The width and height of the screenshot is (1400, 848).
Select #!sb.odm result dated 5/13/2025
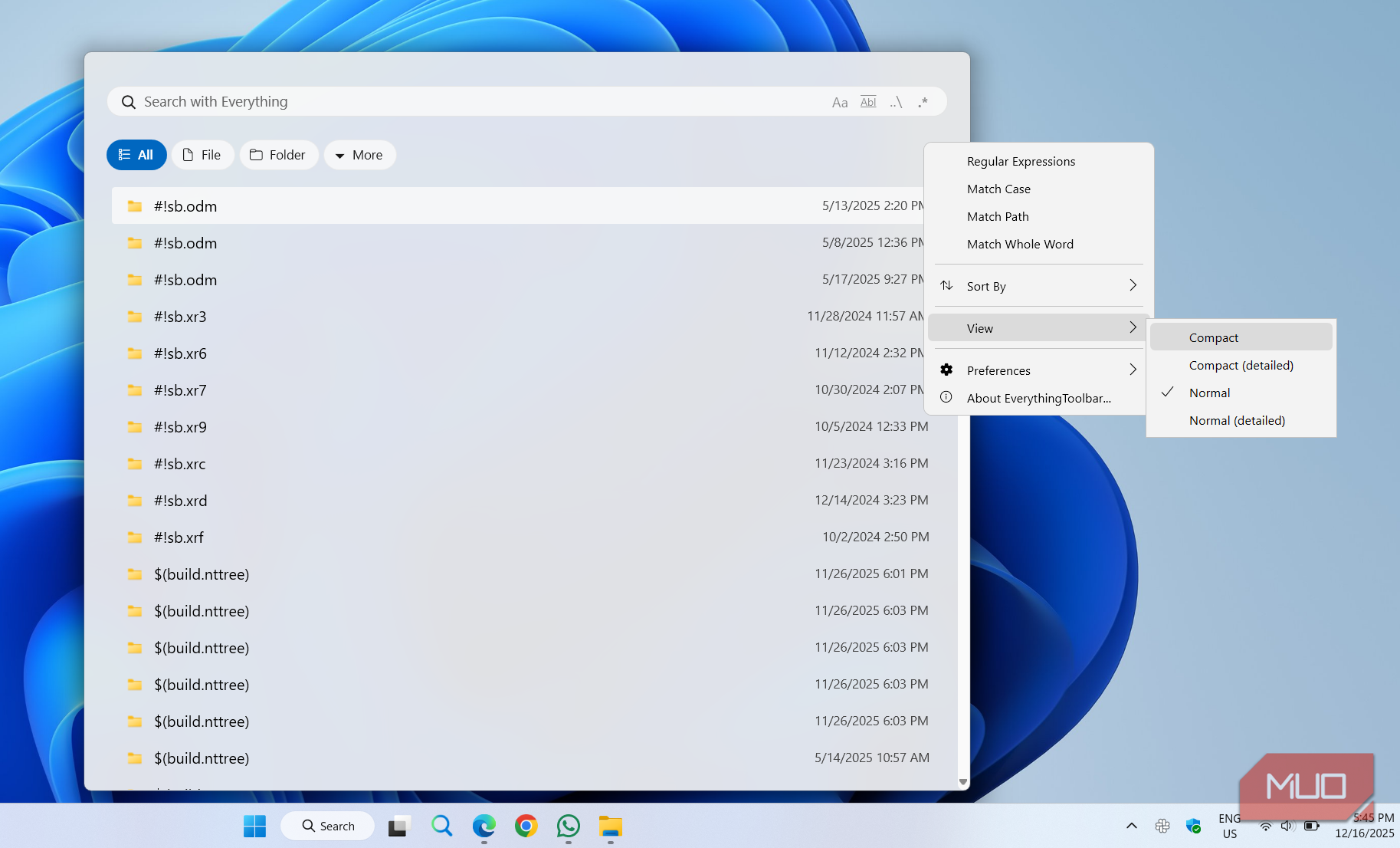518,205
